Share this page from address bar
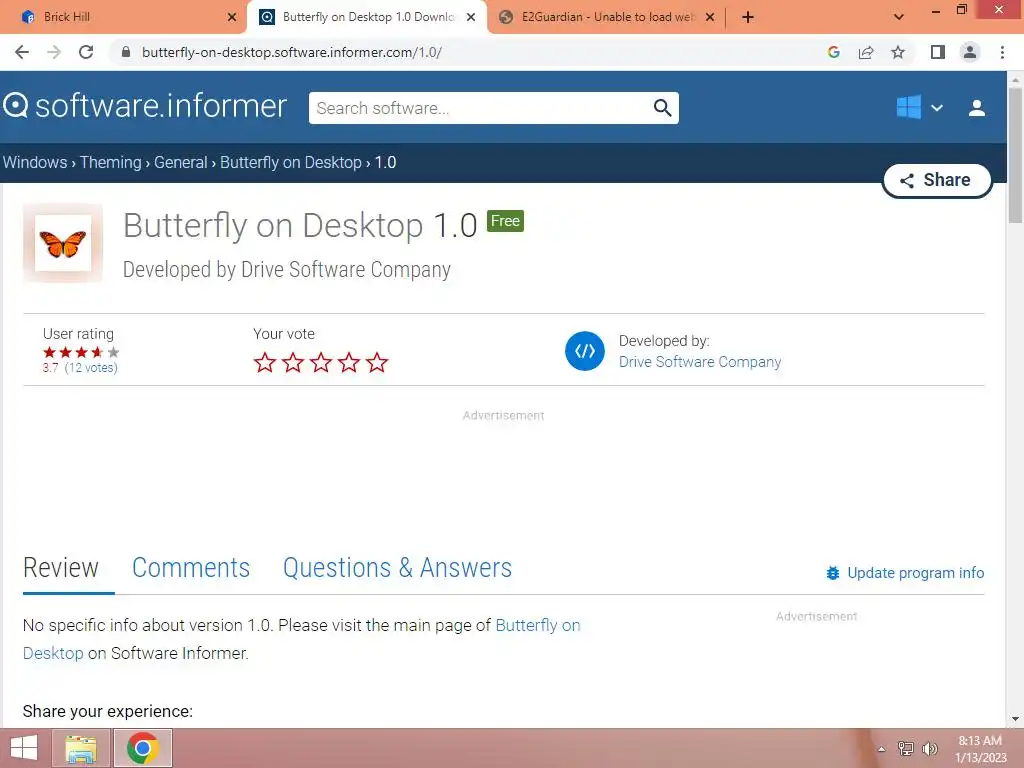The height and width of the screenshot is (768, 1024). pos(866,52)
